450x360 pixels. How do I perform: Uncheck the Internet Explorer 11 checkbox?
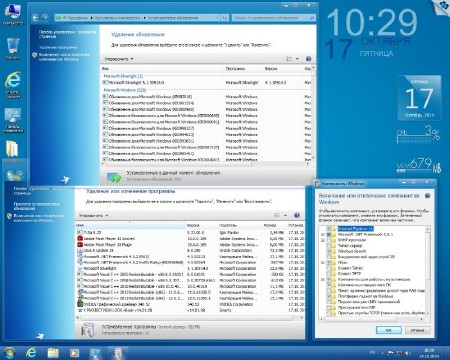click(329, 229)
